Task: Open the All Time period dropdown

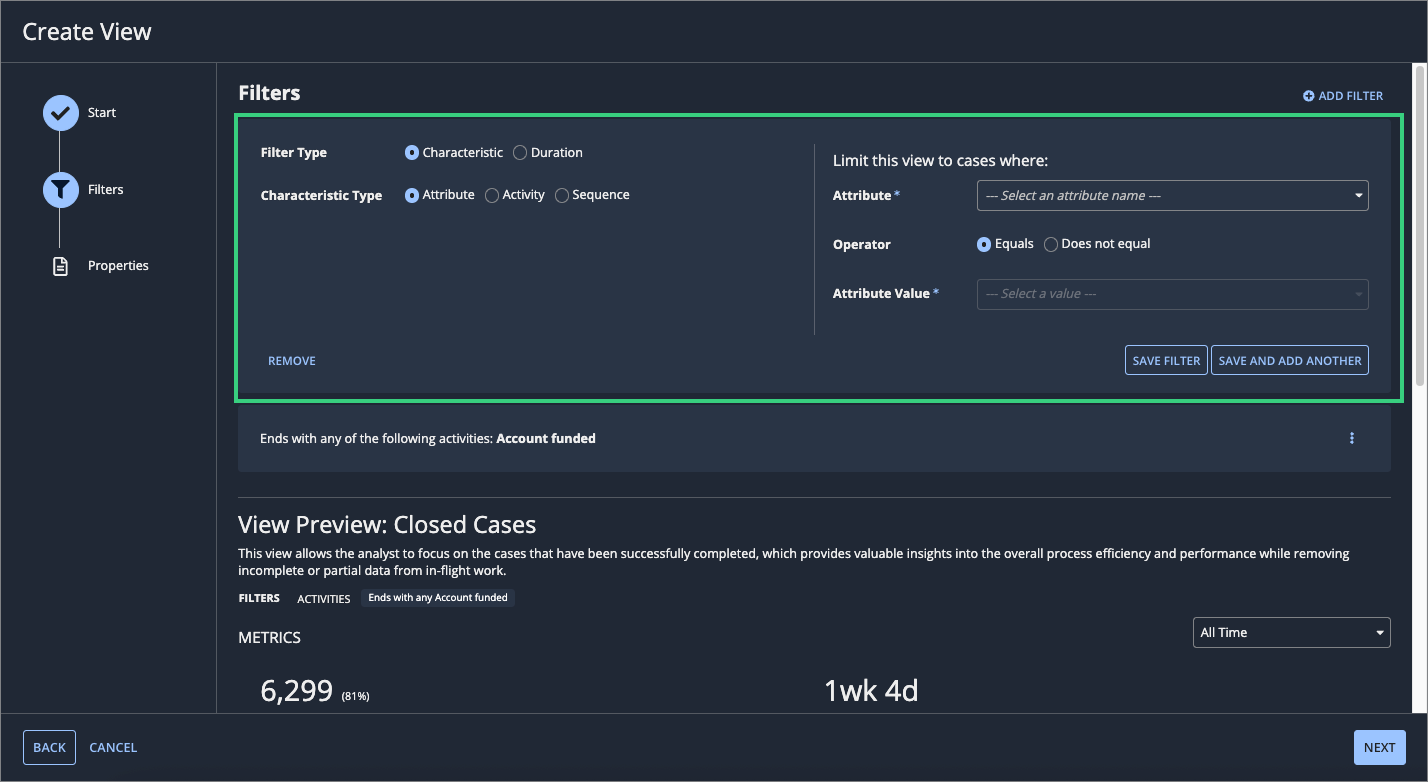Action: click(x=1291, y=632)
